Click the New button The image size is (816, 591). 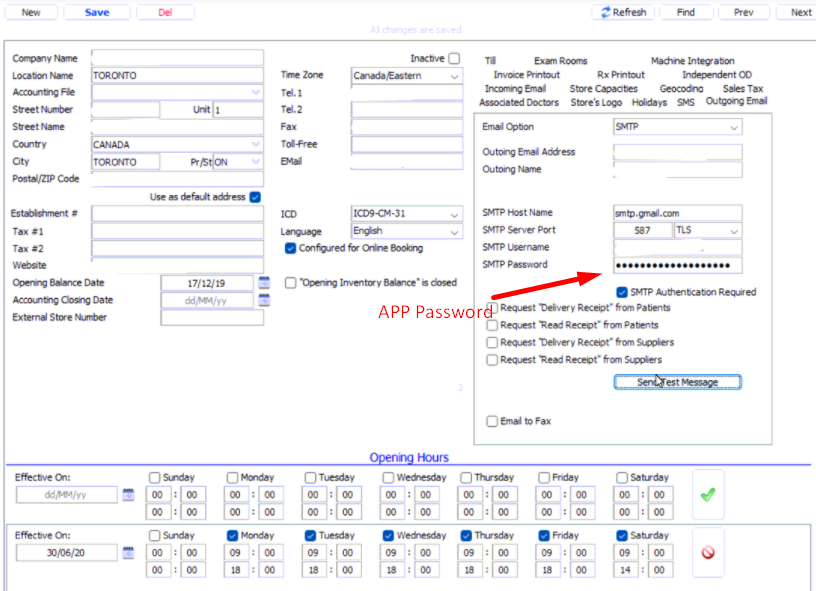[x=31, y=12]
